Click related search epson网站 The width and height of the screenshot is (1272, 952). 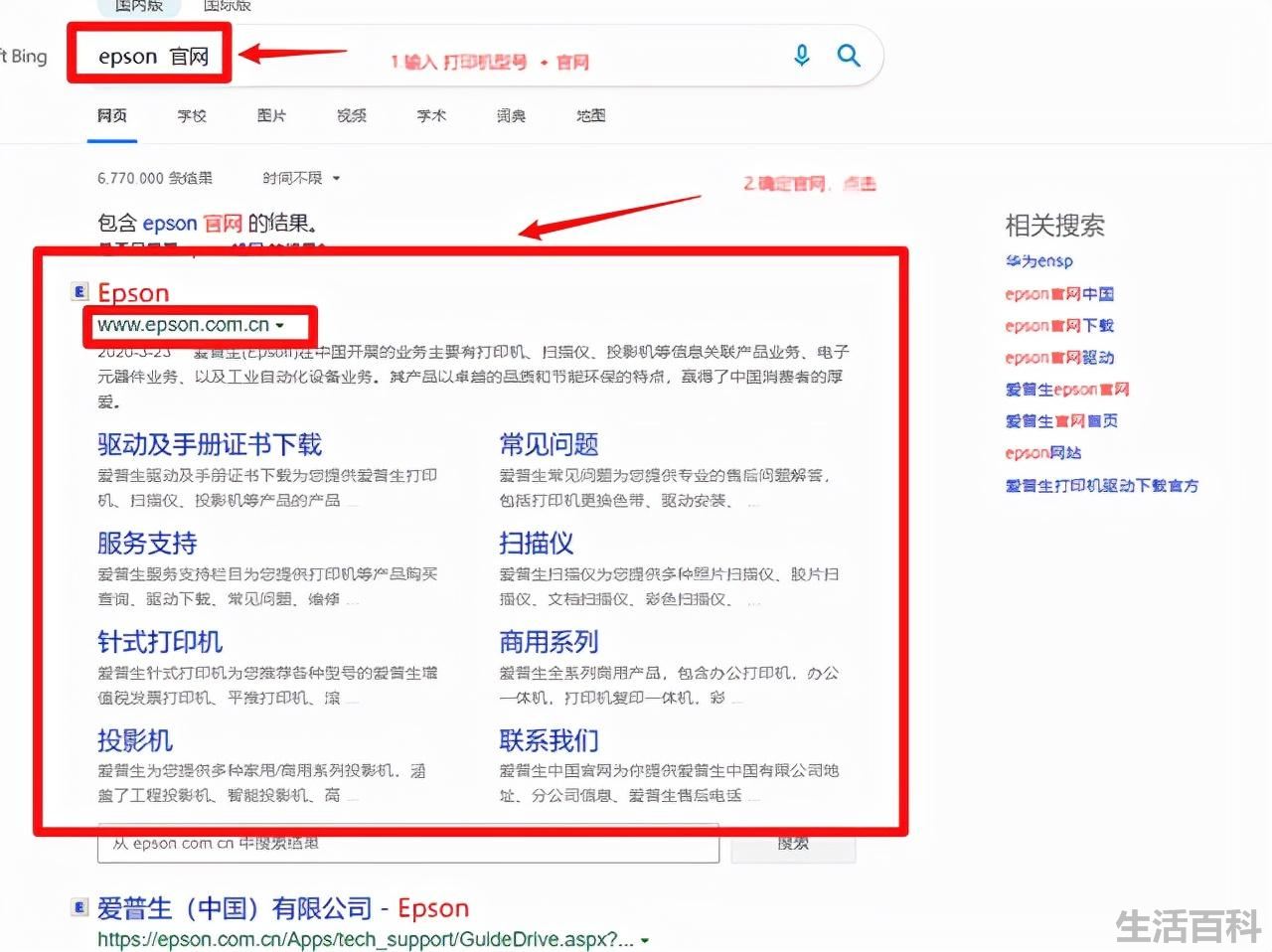(1043, 453)
